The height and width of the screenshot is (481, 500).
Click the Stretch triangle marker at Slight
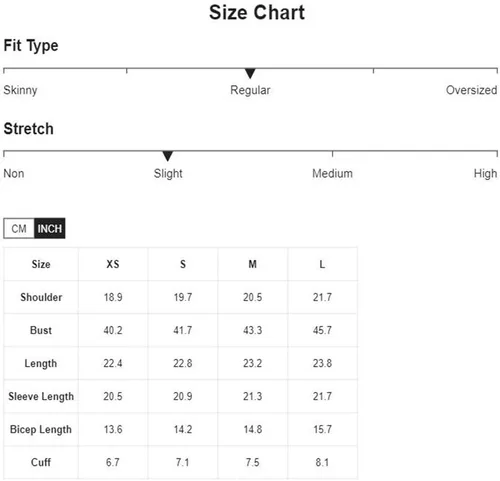[168, 156]
